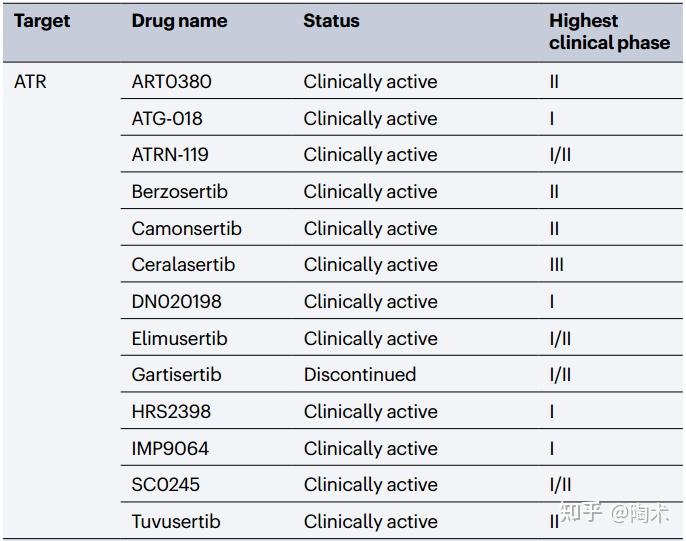The image size is (686, 541).
Task: Select Tuvusertib in the last row
Action: click(176, 522)
